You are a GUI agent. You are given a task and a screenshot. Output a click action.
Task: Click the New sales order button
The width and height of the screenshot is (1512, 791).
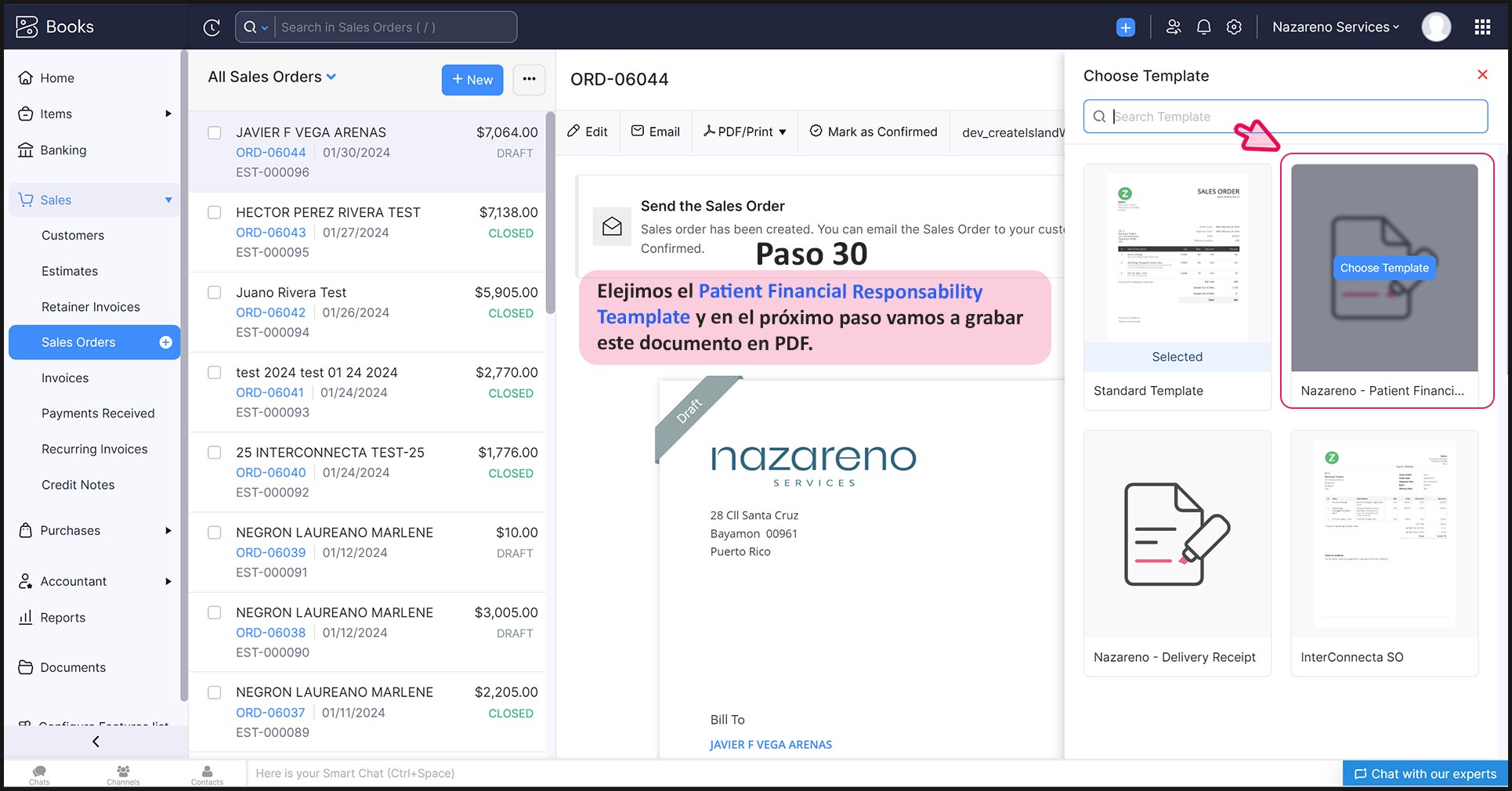(x=472, y=80)
